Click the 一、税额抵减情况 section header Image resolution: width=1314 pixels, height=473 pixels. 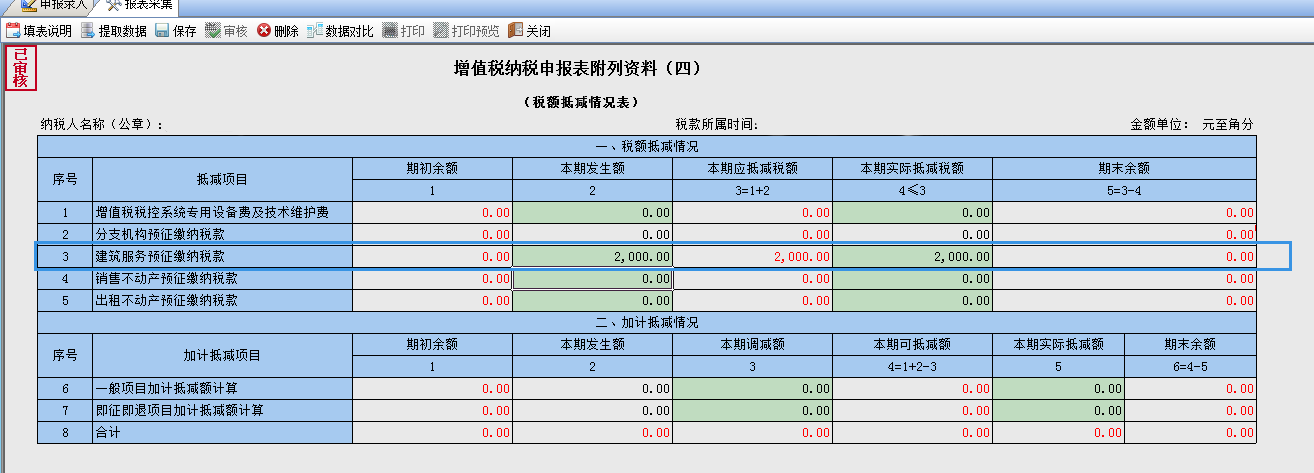tap(646, 146)
